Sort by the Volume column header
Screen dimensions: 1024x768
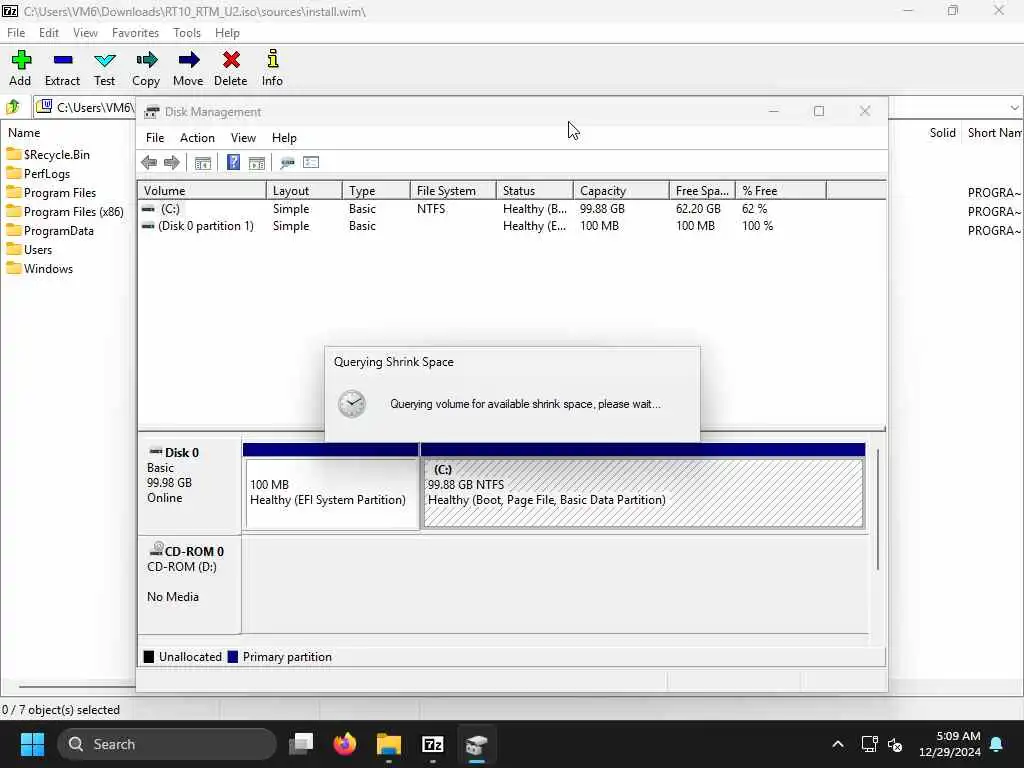click(x=202, y=191)
